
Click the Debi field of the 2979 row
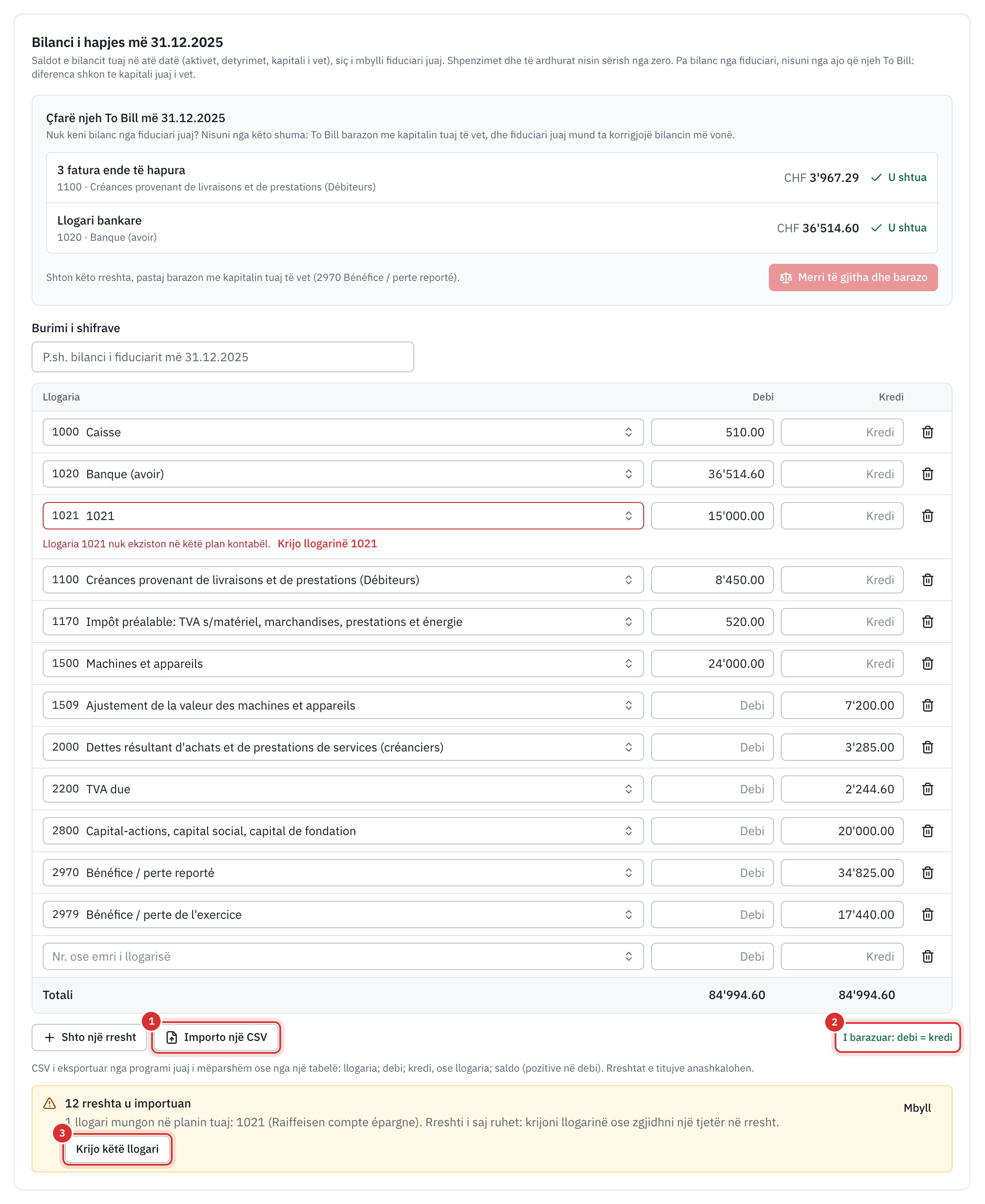pos(712,915)
